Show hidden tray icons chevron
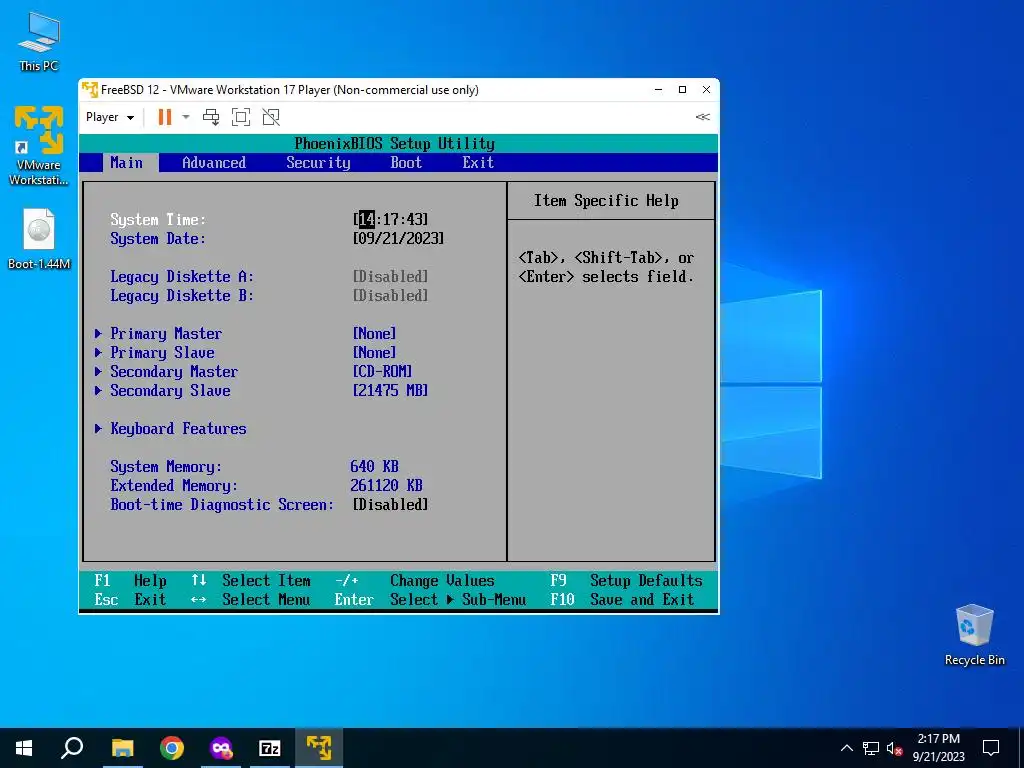Viewport: 1024px width, 768px height. coord(846,748)
